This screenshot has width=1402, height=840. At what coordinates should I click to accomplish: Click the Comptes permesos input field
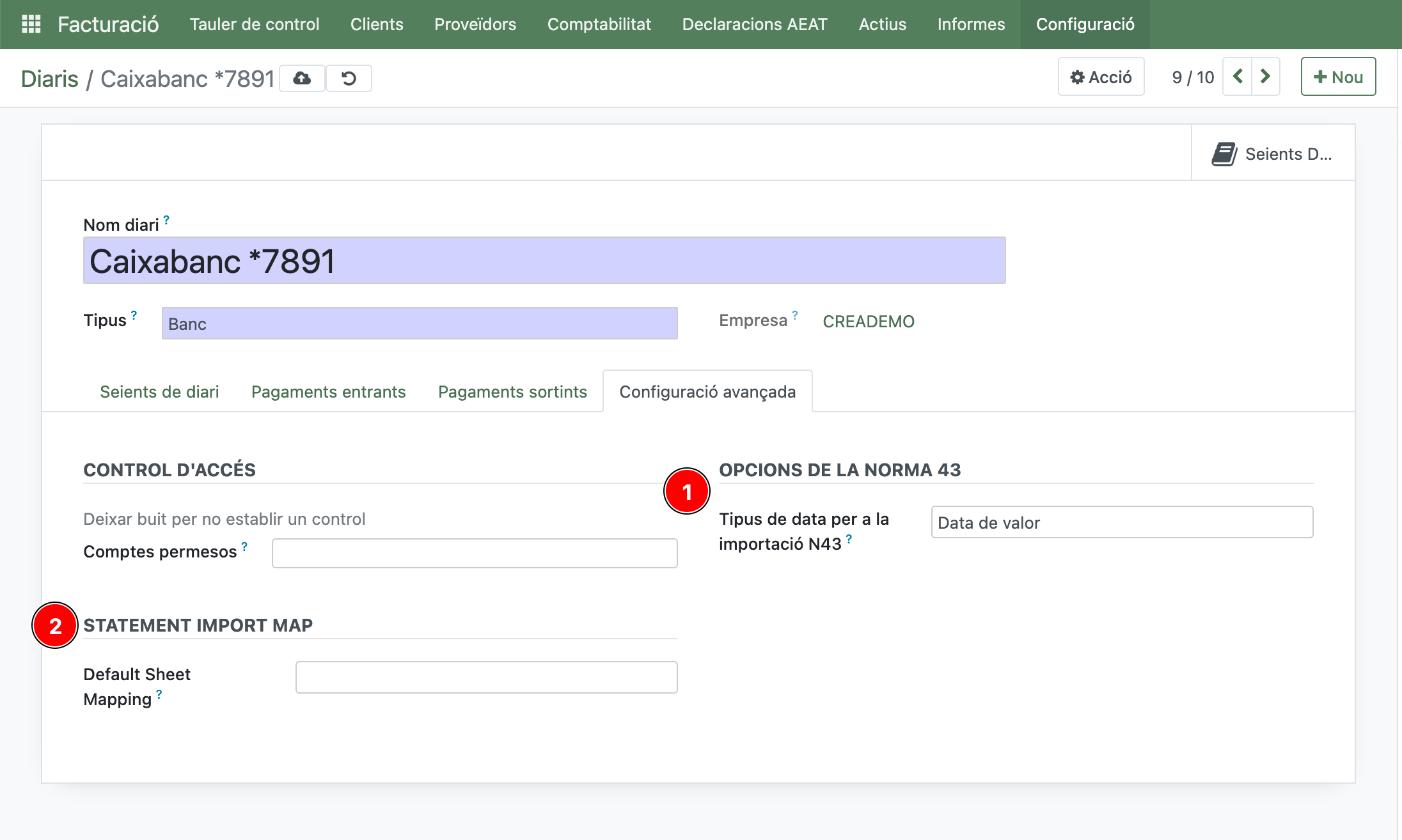474,554
